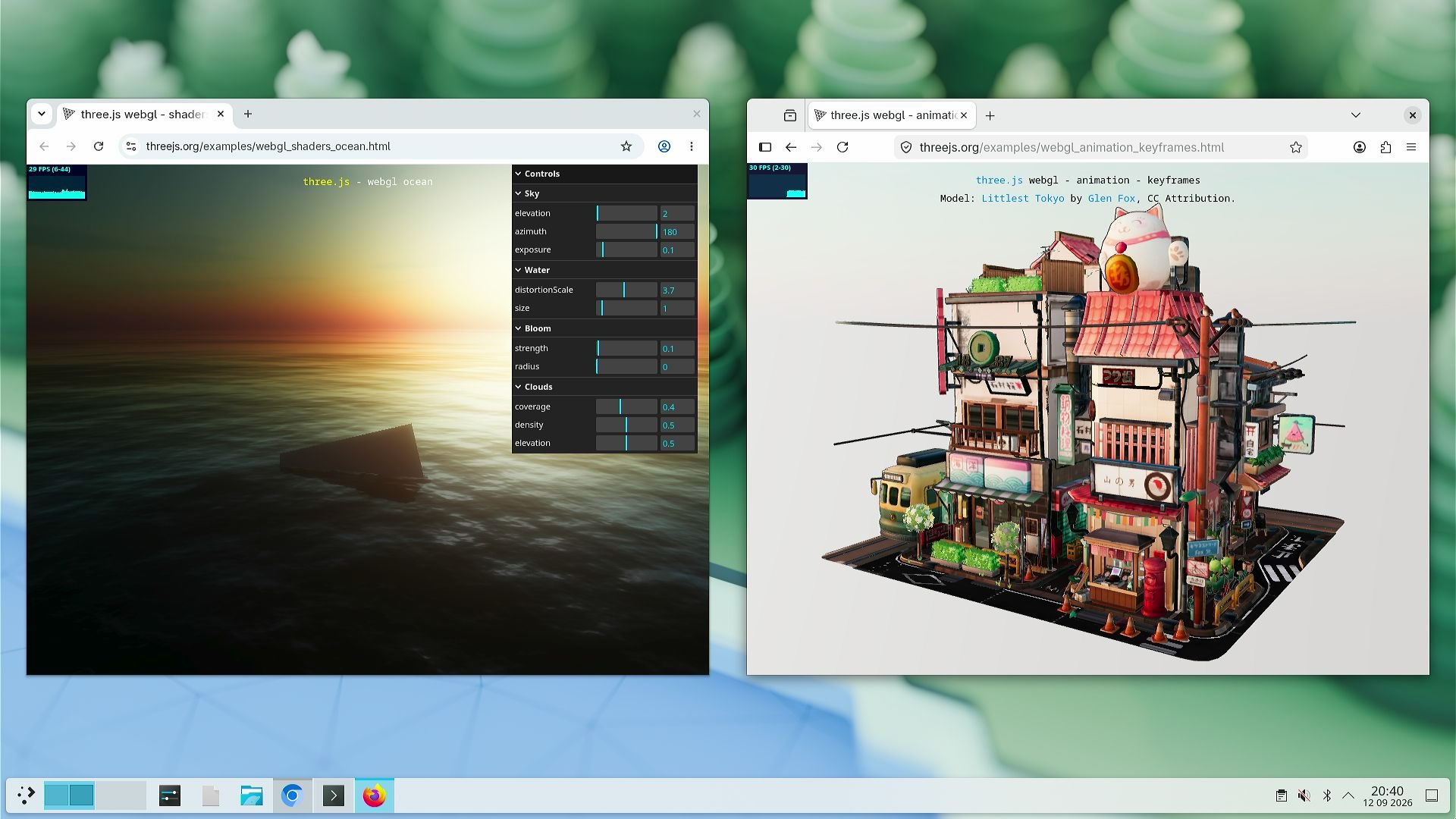Image resolution: width=1456 pixels, height=819 pixels.
Task: Click the Bloom radius value field
Action: (x=677, y=366)
